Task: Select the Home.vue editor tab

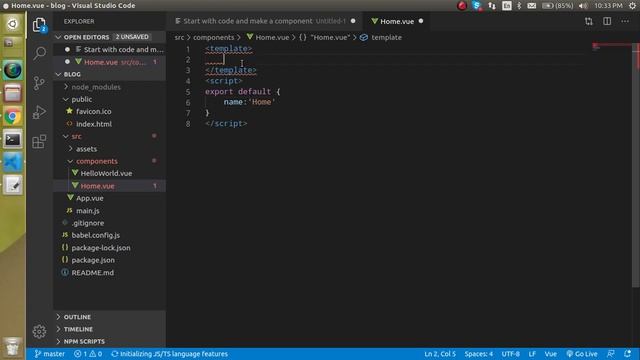Action: click(396, 21)
